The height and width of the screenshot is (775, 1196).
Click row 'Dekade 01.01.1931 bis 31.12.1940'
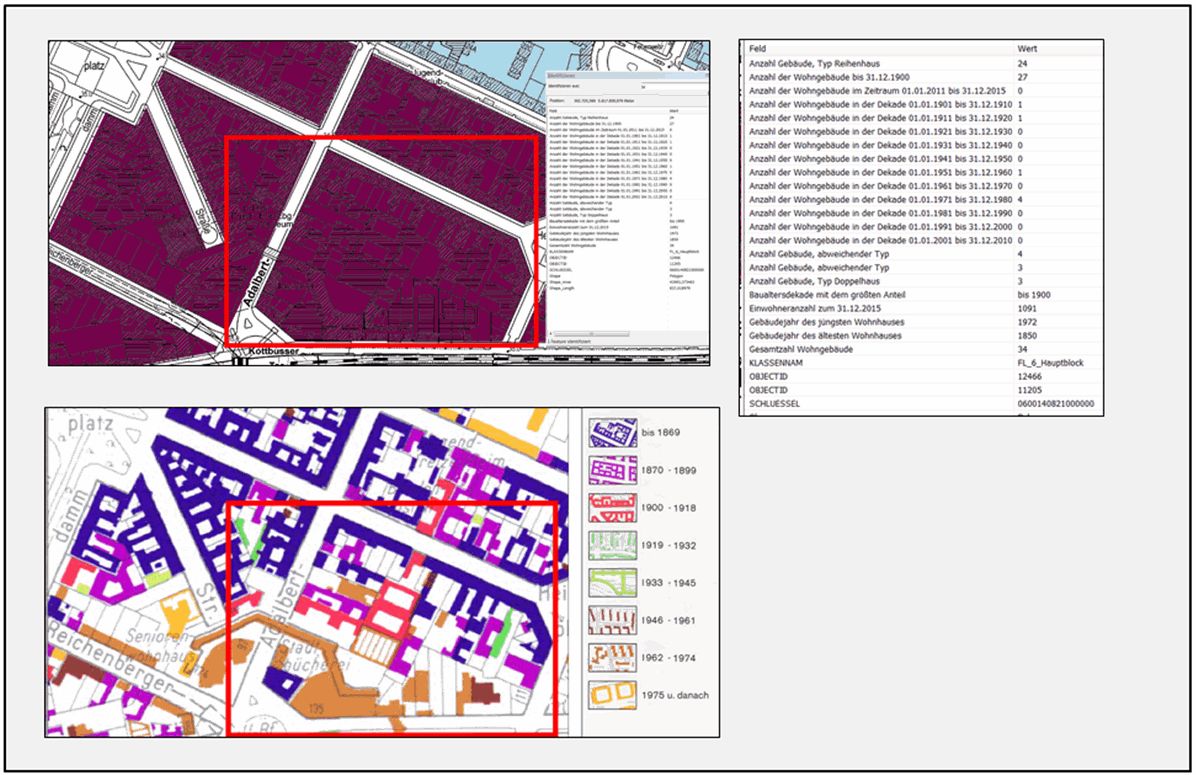pyautogui.click(x=921, y=145)
